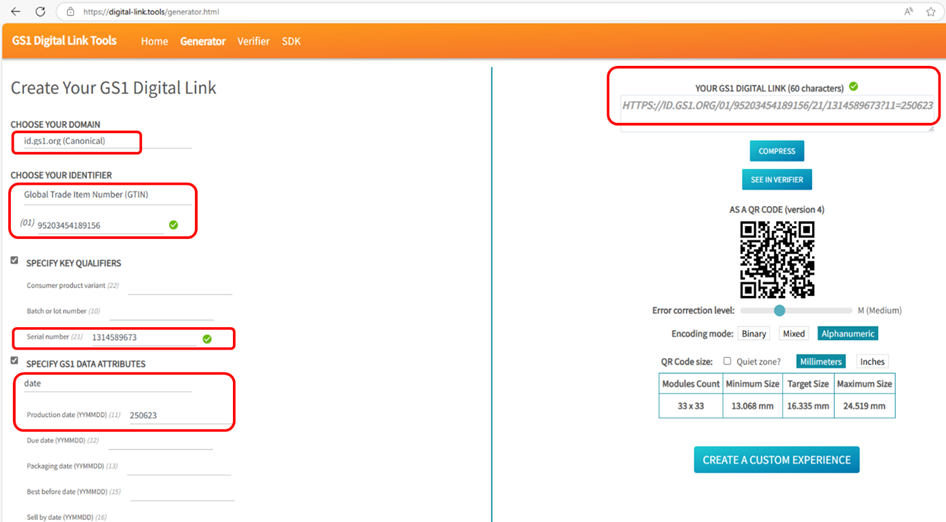Open the Global Trade Item Number identifier dropdown

pyautogui.click(x=105, y=195)
